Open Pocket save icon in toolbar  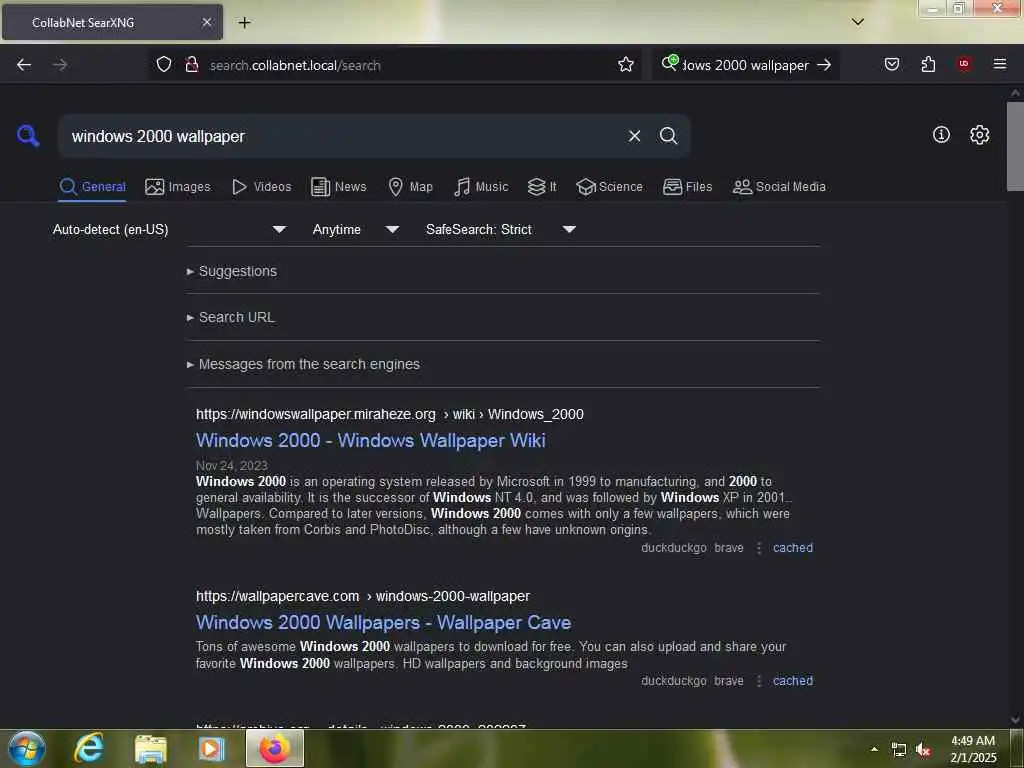[x=892, y=64]
